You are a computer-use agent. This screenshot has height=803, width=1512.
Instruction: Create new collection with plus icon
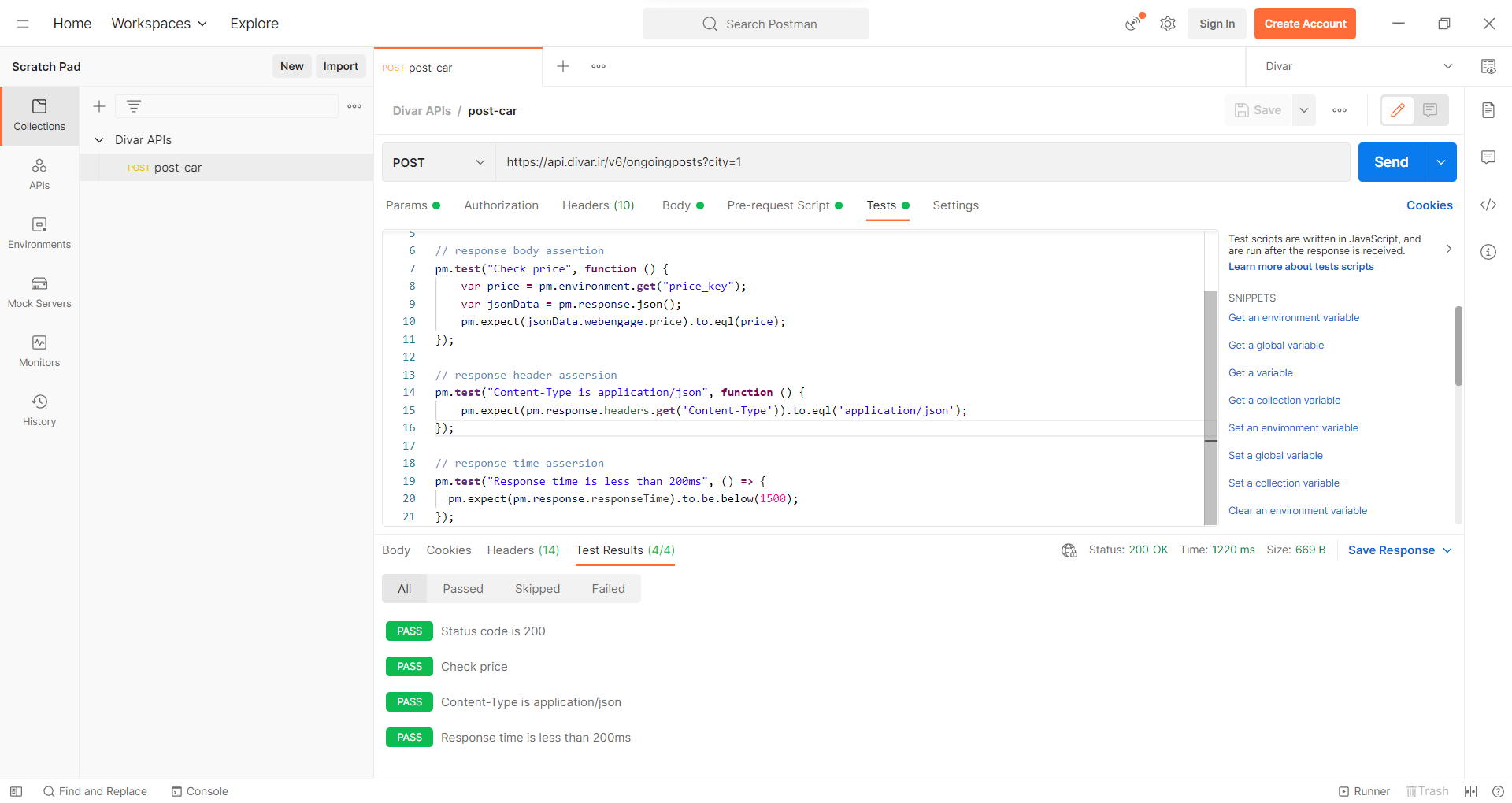tap(99, 106)
